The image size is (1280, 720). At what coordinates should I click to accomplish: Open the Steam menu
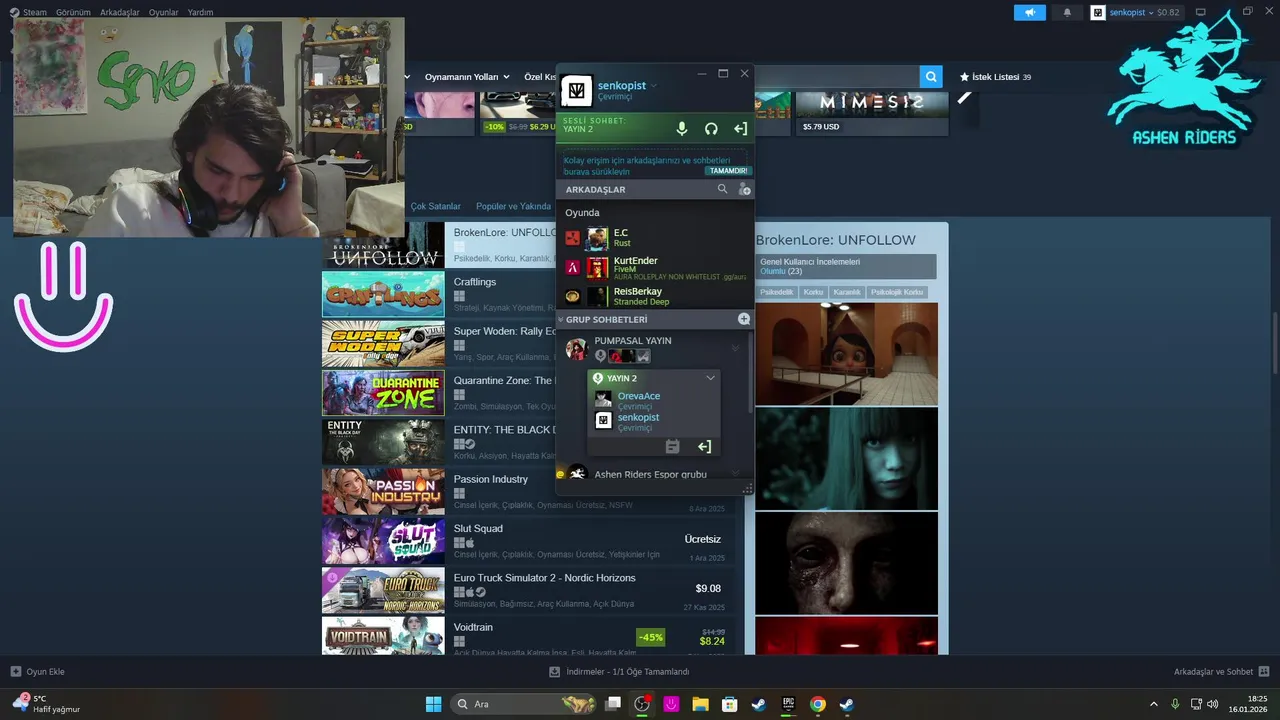(x=35, y=12)
